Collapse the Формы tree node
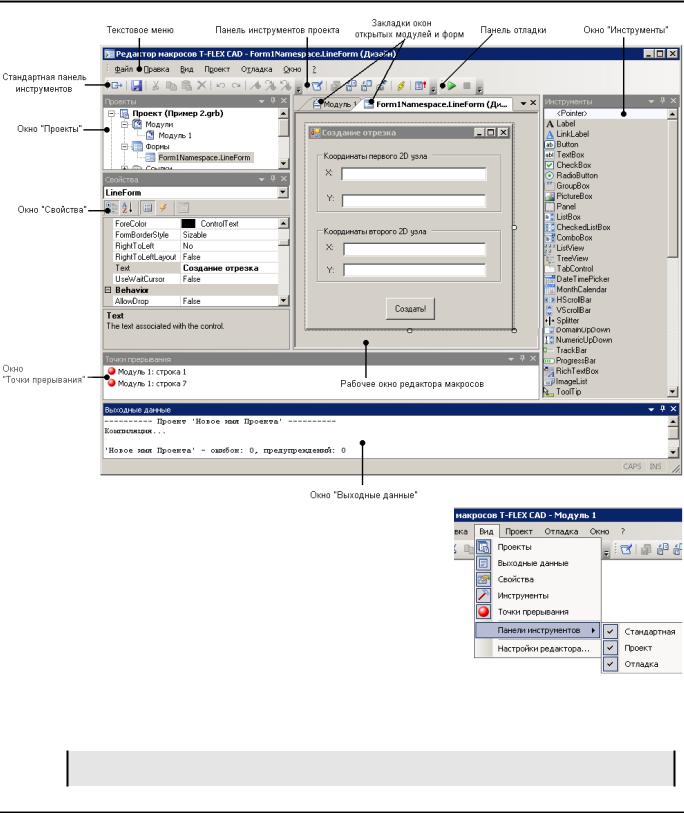This screenshot has width=684, height=813. pyautogui.click(x=124, y=147)
